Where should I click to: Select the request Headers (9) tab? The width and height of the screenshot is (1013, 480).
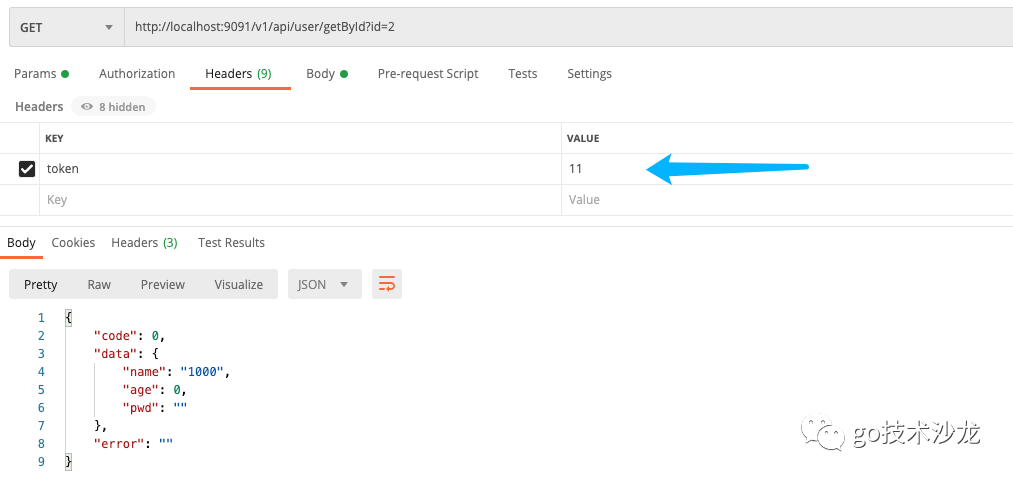coord(238,74)
